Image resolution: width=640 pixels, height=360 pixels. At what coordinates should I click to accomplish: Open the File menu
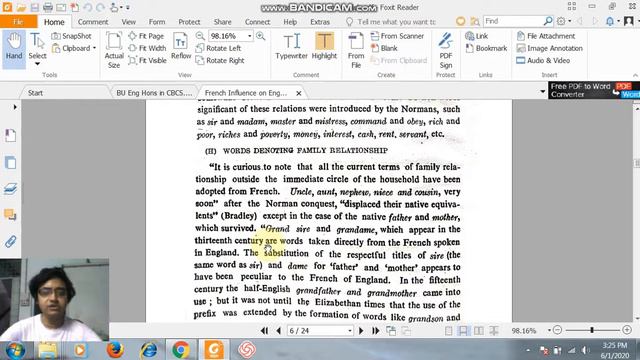pos(18,22)
